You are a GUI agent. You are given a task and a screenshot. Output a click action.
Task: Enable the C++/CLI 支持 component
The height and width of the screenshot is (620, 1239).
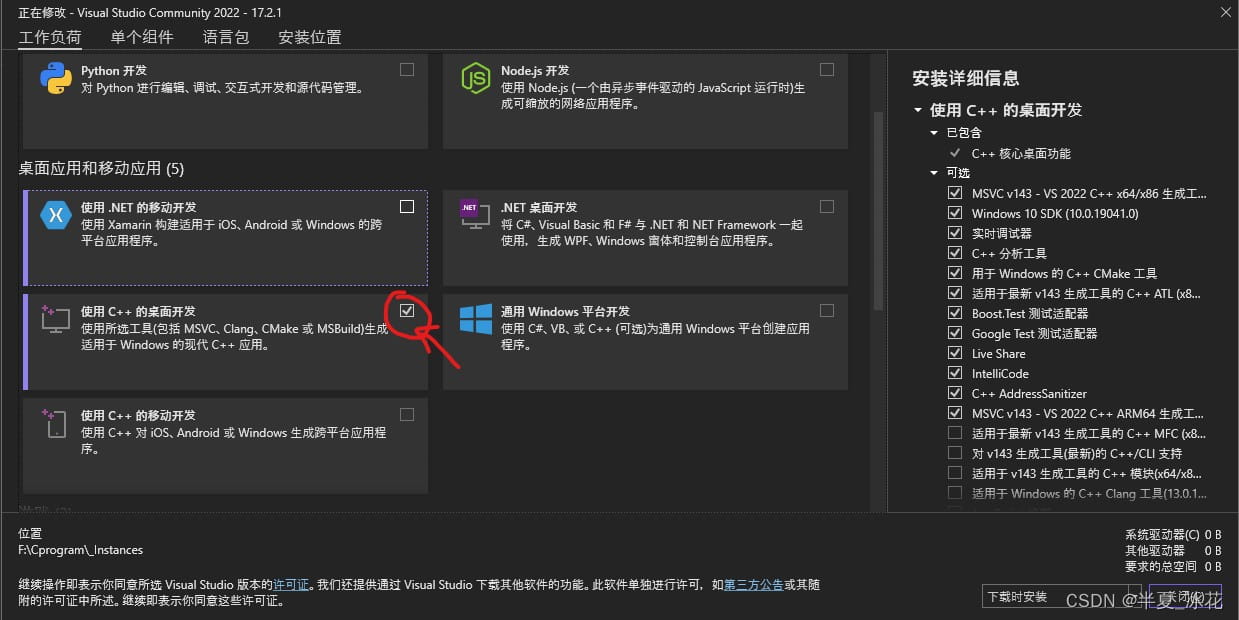[x=954, y=453]
